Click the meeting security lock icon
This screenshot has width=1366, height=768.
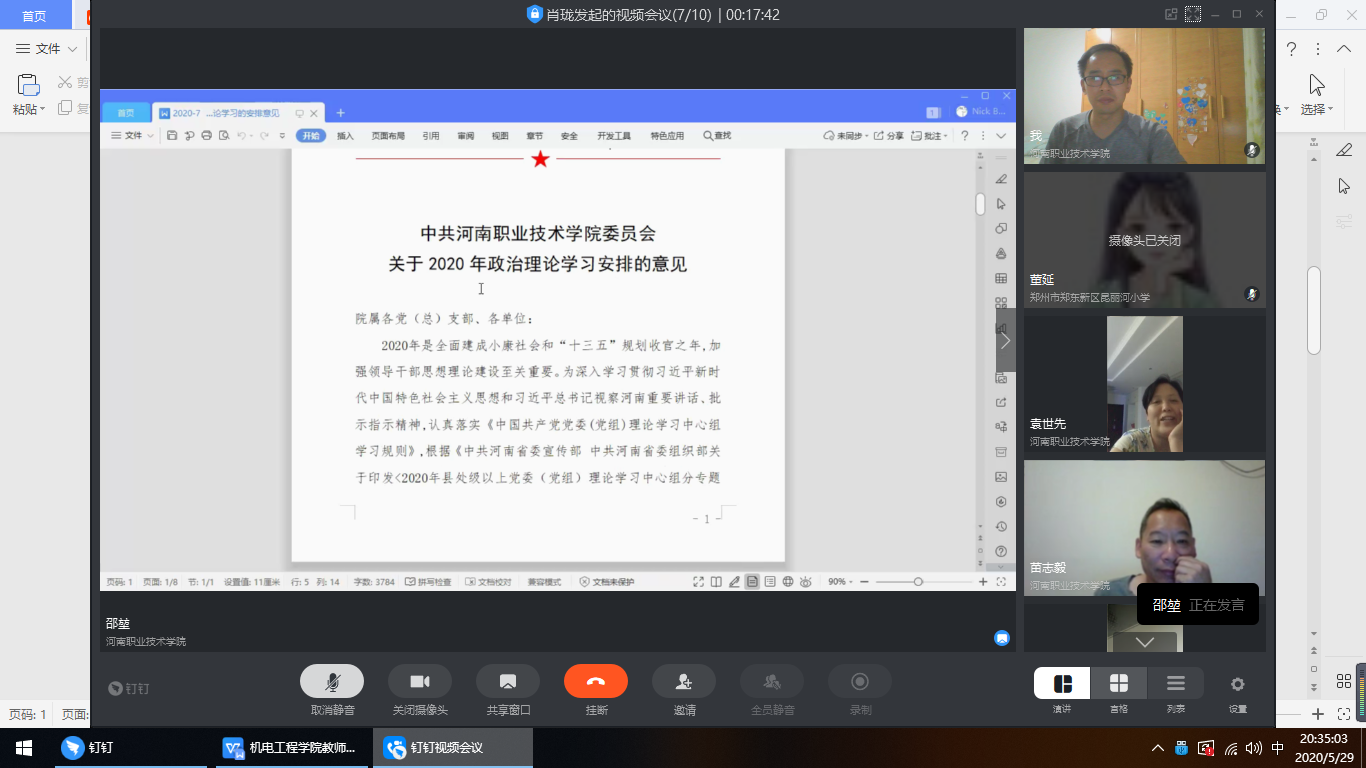534,15
